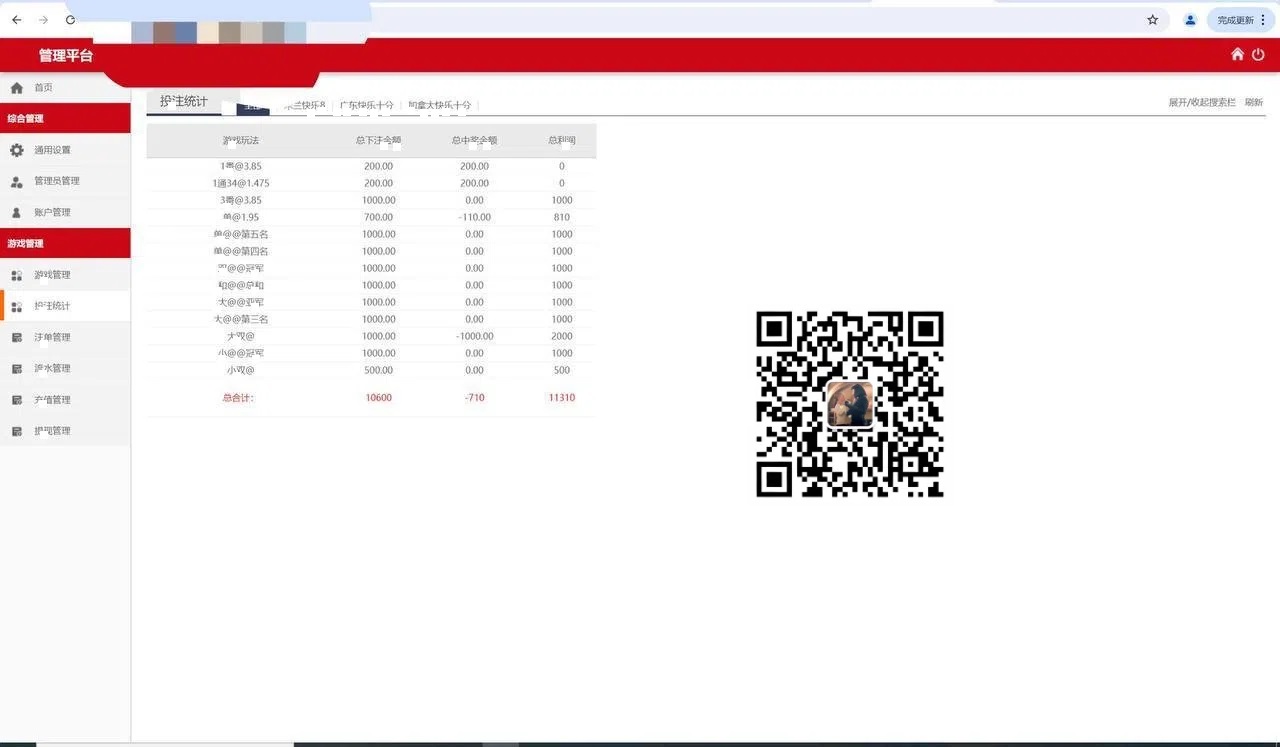Click the 500 profit cell
Screen dimensions: 1280x747
[562, 370]
